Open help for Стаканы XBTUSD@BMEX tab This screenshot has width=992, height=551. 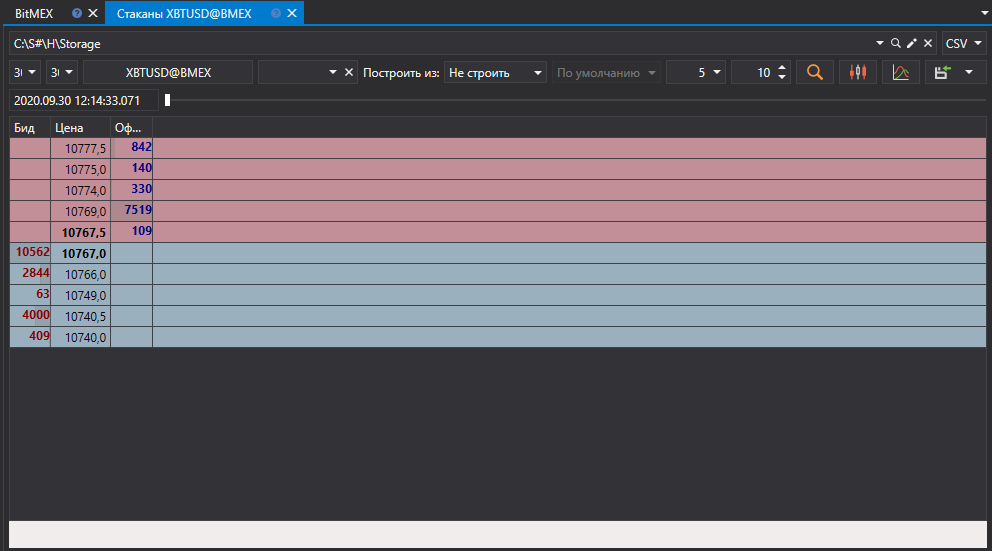click(x=276, y=13)
